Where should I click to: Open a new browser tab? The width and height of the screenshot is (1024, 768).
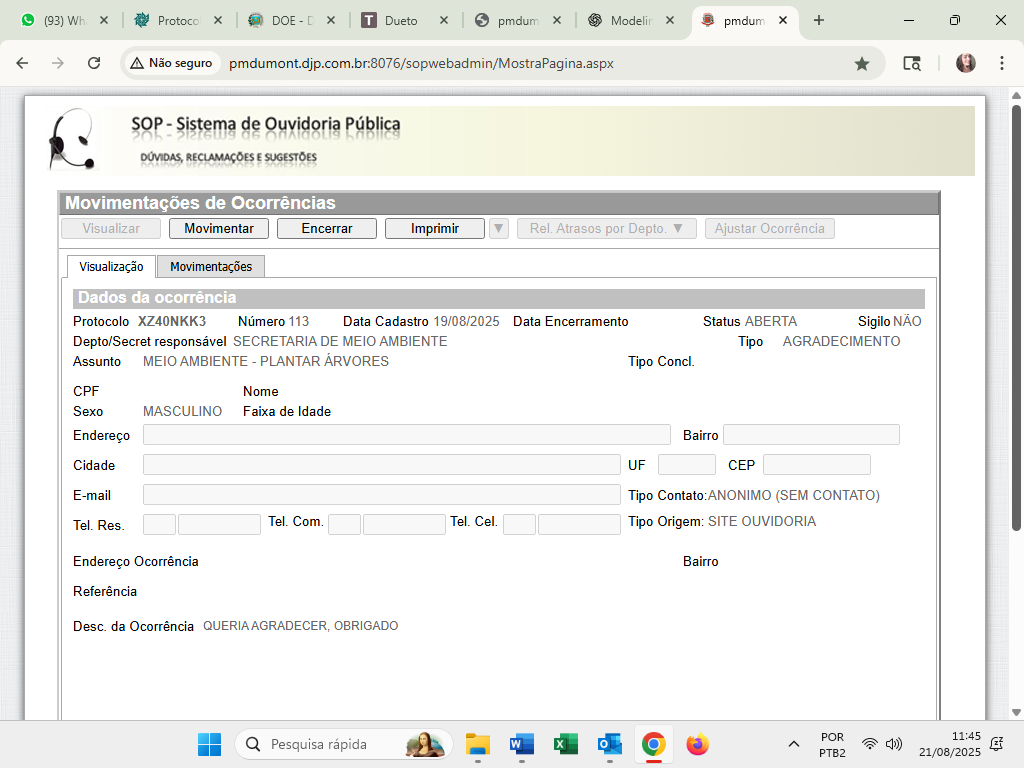[819, 20]
